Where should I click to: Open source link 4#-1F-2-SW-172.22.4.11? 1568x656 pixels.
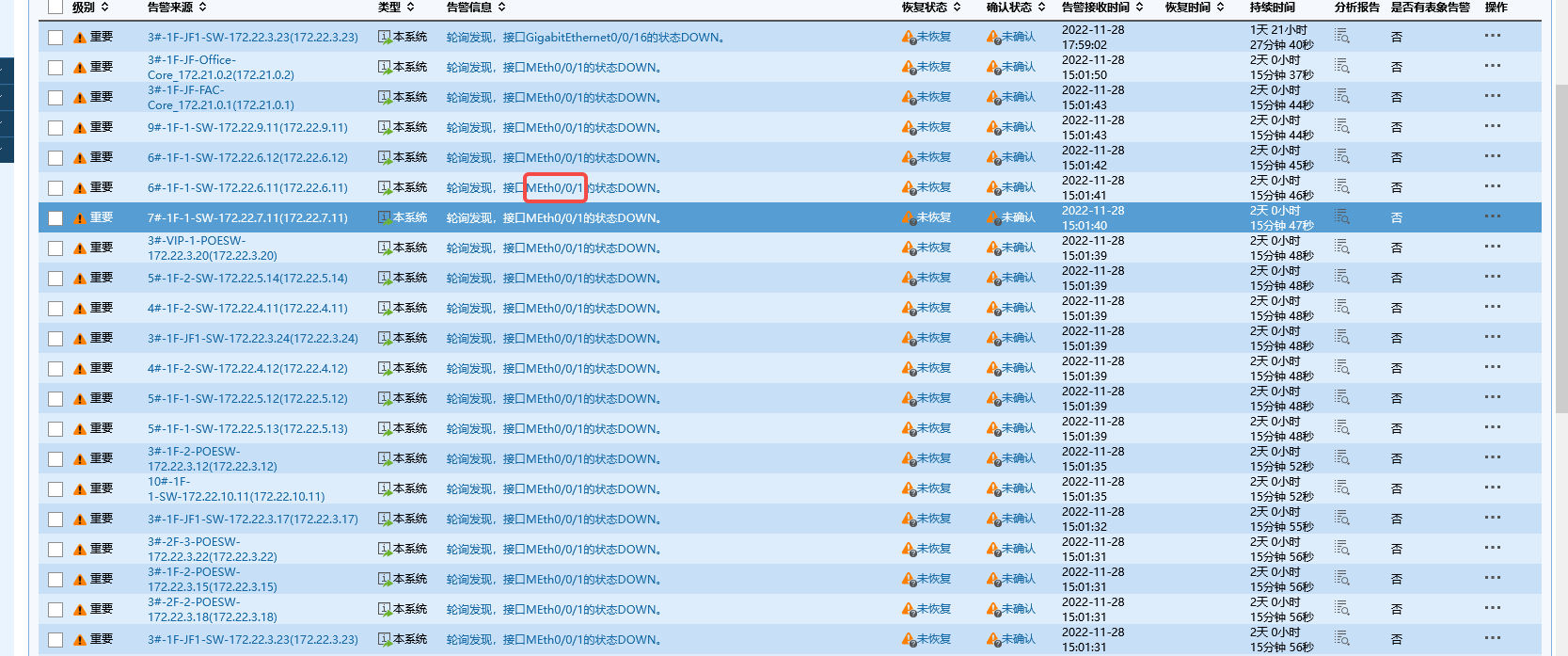(x=247, y=308)
